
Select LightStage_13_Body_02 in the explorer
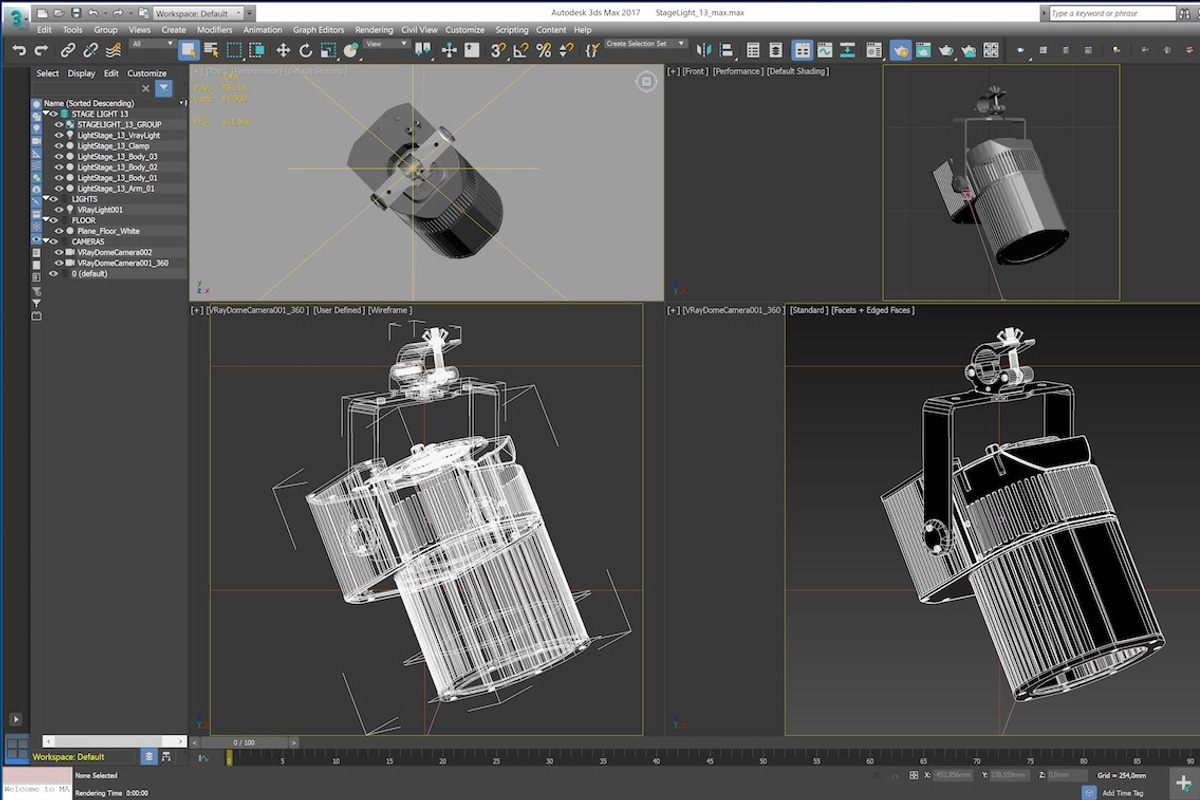click(x=117, y=167)
